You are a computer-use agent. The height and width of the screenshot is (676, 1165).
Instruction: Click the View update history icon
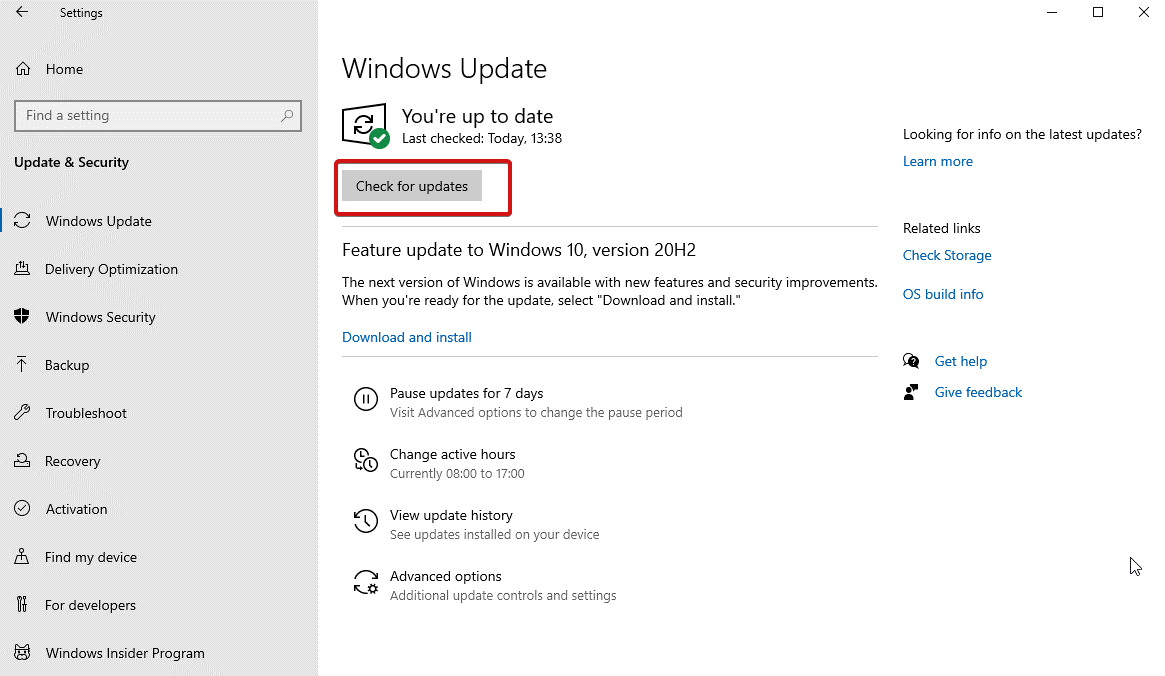click(366, 522)
